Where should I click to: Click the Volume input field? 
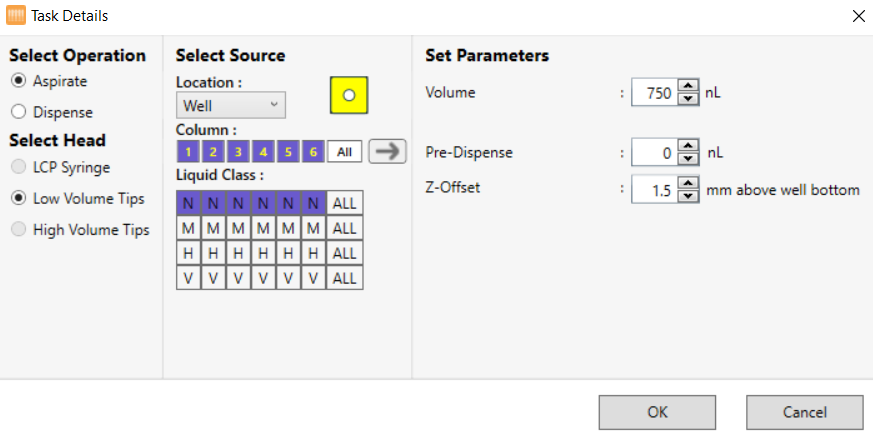(654, 93)
